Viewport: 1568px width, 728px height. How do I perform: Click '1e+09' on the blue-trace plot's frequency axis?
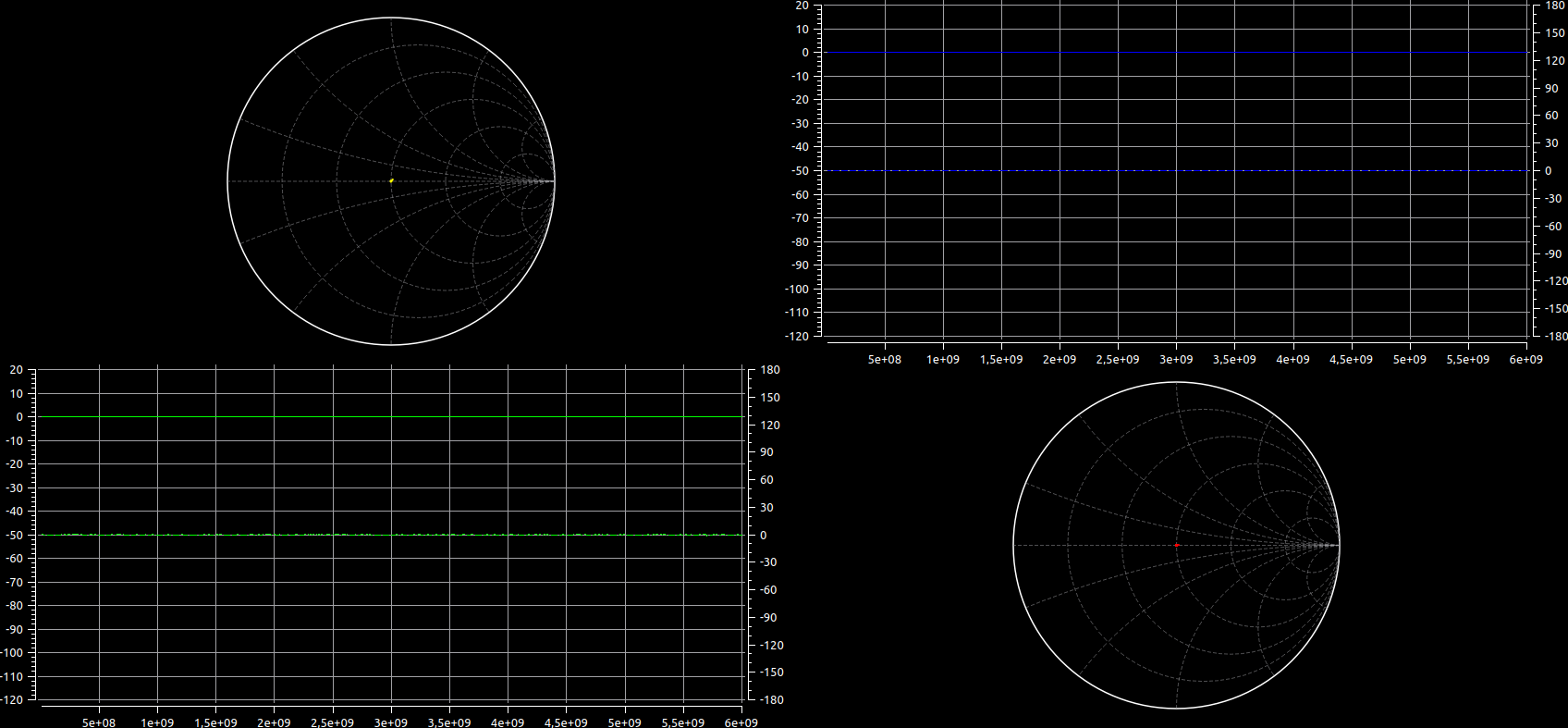pos(943,360)
